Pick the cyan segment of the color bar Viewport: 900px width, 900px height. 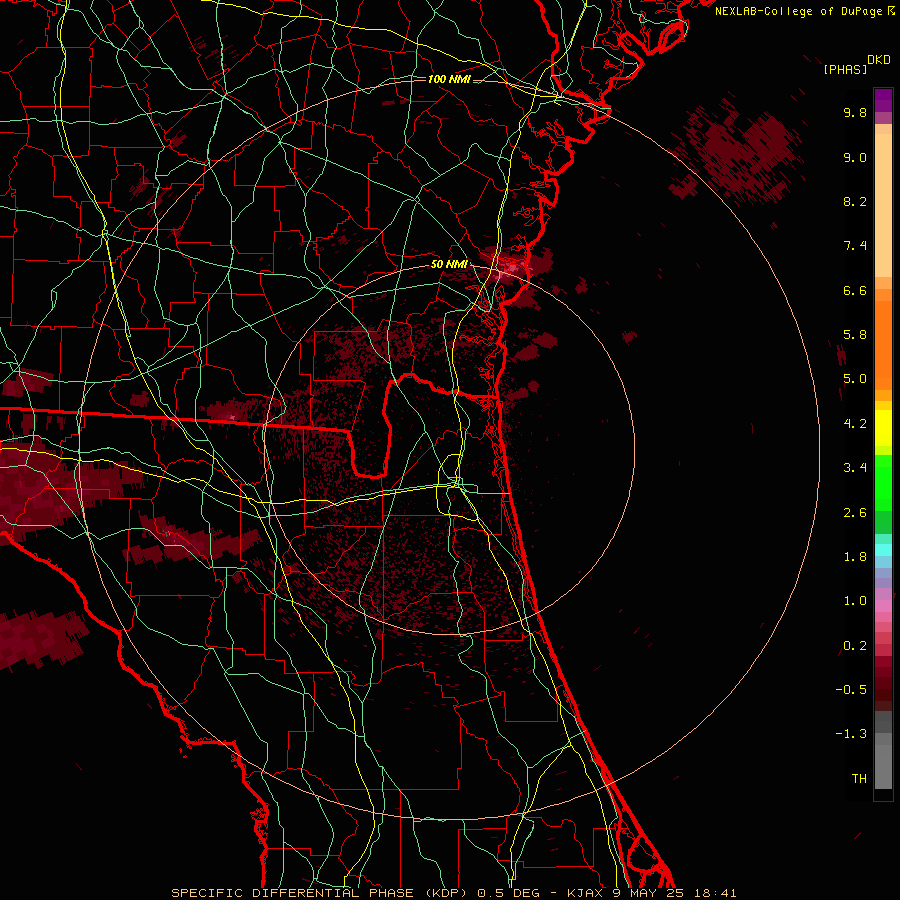(883, 549)
